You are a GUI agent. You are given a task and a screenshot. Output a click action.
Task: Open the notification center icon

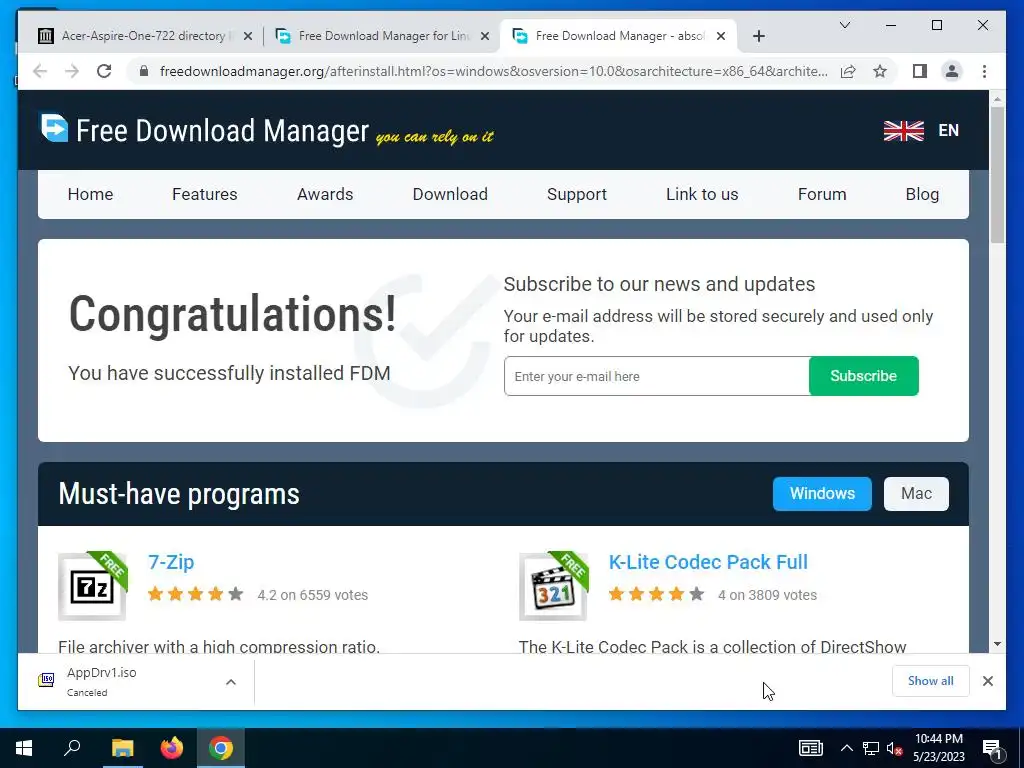pyautogui.click(x=991, y=748)
